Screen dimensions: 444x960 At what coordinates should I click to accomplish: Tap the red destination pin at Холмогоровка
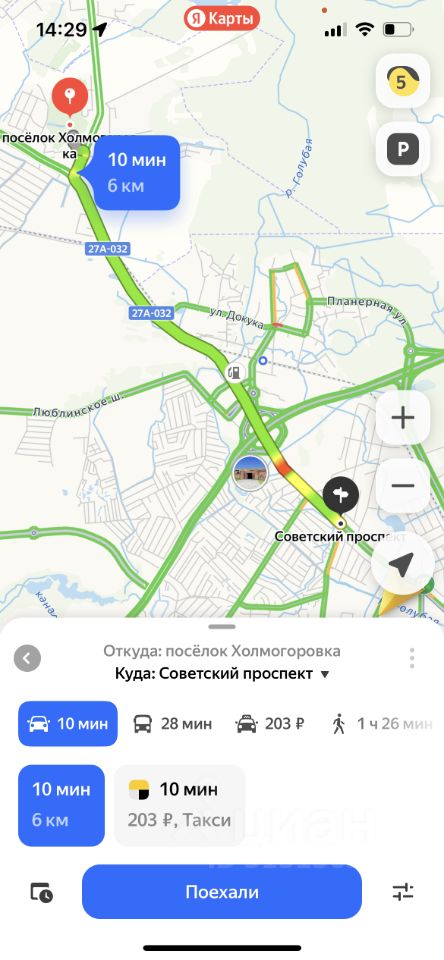[69, 98]
